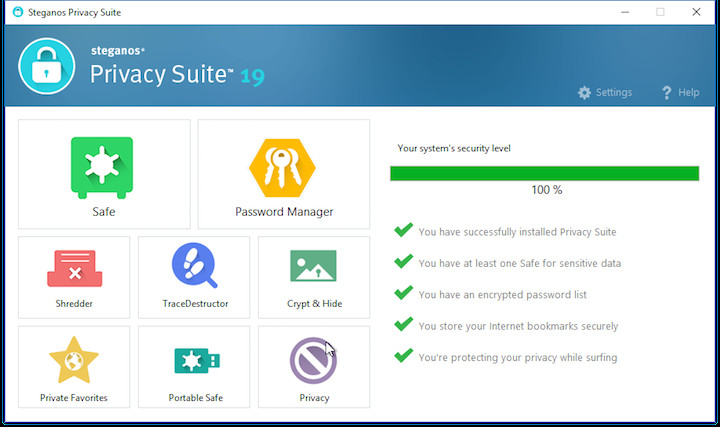The image size is (720, 427).
Task: Minimize the Steganos window
Action: point(625,12)
